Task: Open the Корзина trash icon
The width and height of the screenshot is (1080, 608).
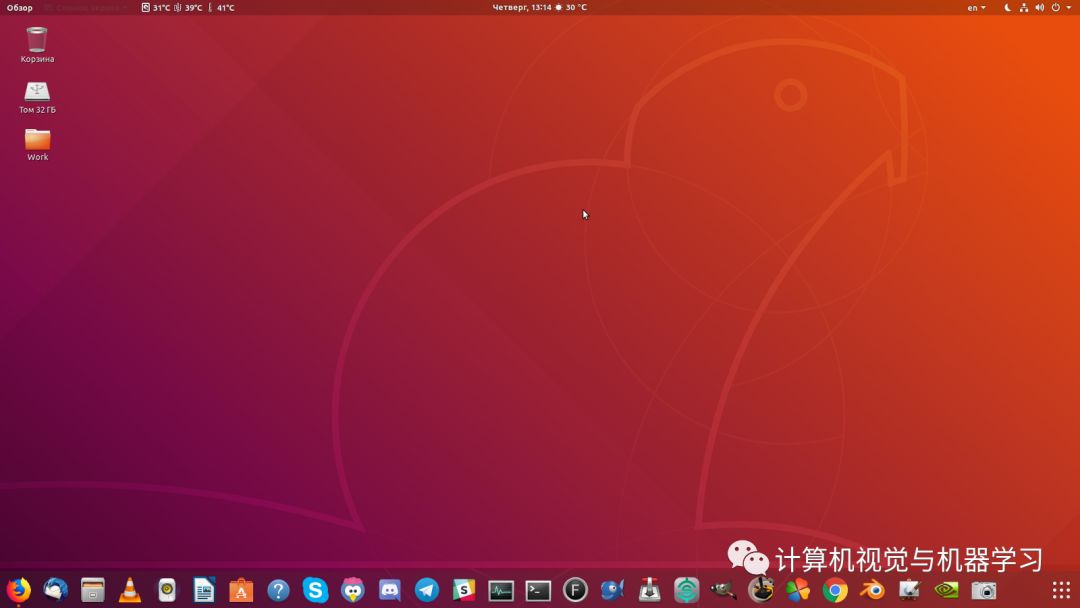Action: click(x=37, y=45)
